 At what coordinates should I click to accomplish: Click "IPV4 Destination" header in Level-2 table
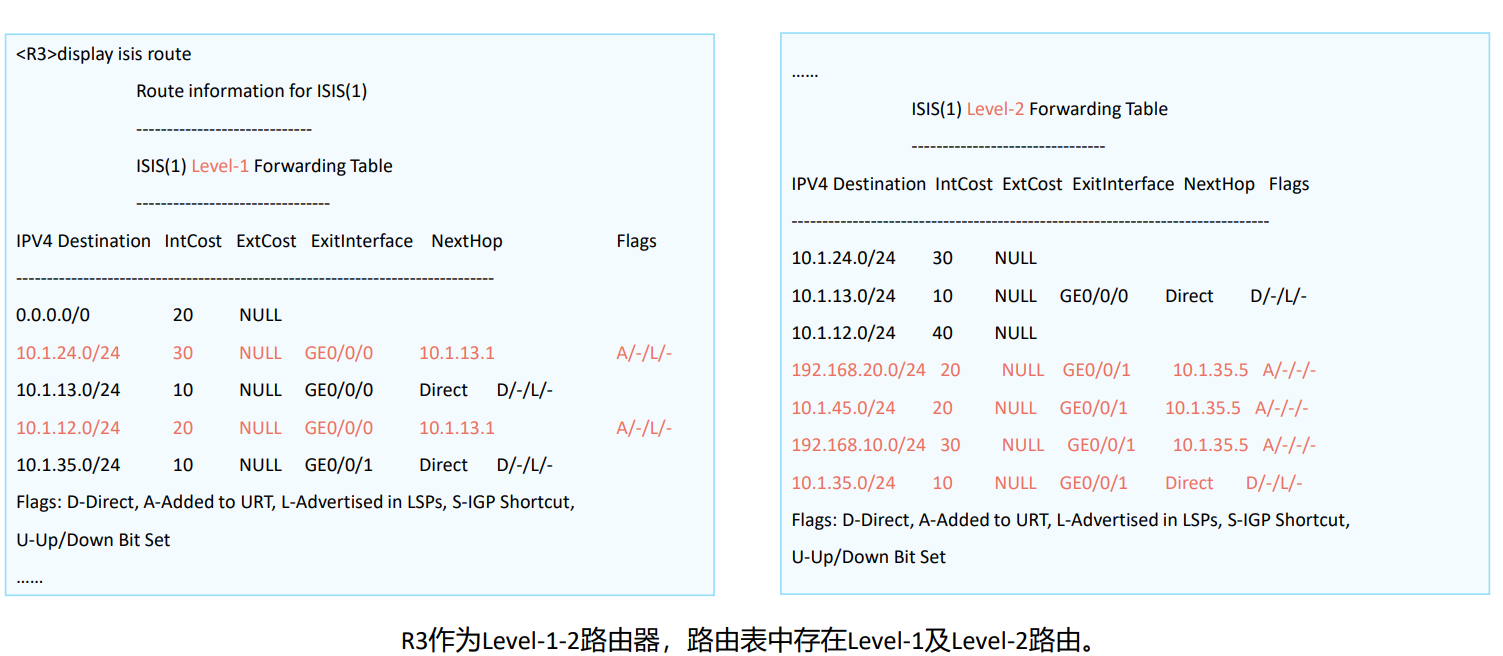pyautogui.click(x=859, y=184)
